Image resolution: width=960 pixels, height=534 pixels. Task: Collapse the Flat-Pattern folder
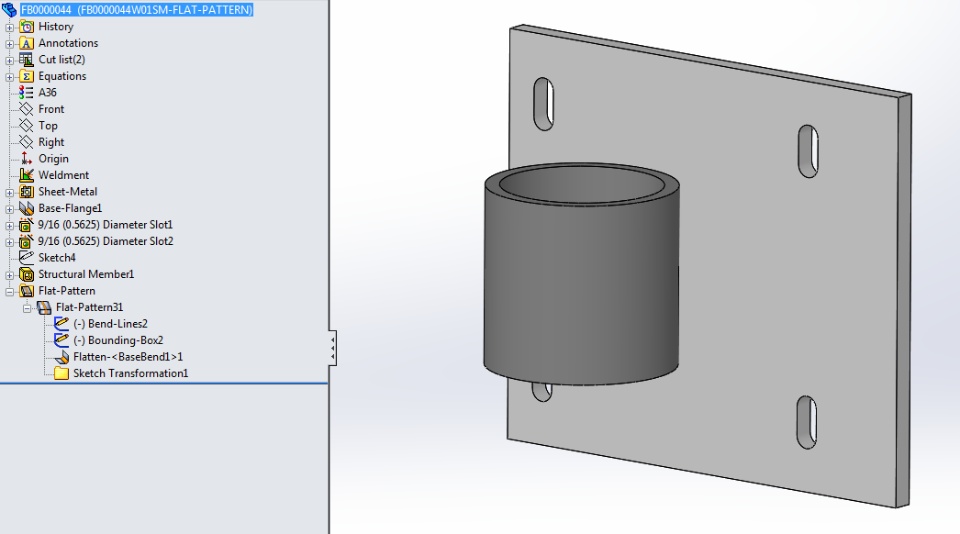pyautogui.click(x=9, y=292)
